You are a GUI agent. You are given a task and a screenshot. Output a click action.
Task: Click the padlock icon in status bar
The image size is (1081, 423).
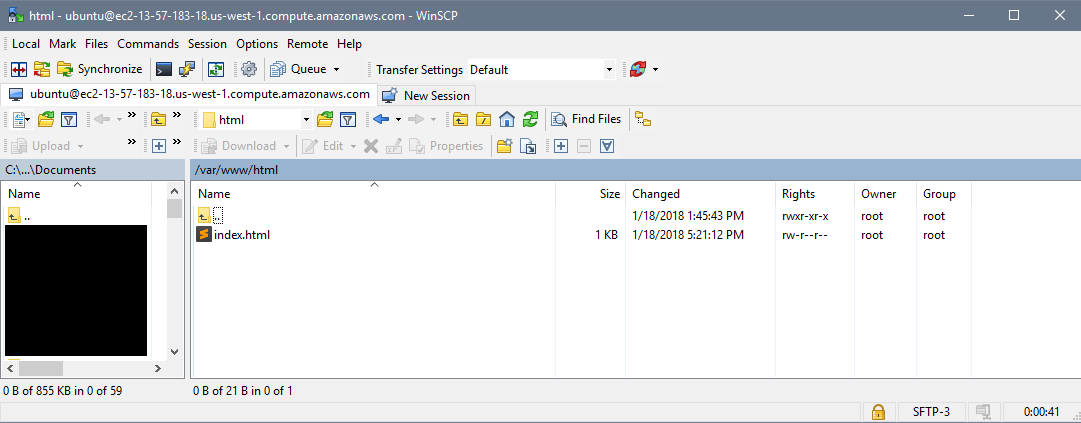(x=878, y=412)
